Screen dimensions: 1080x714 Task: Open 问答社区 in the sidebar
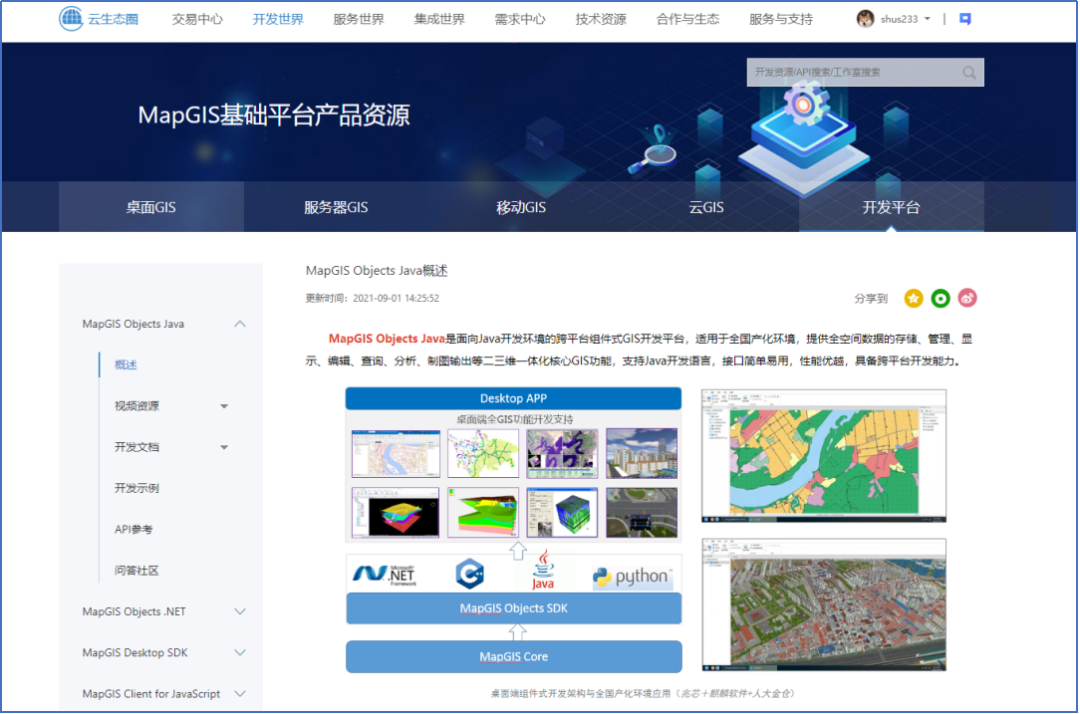(x=136, y=571)
